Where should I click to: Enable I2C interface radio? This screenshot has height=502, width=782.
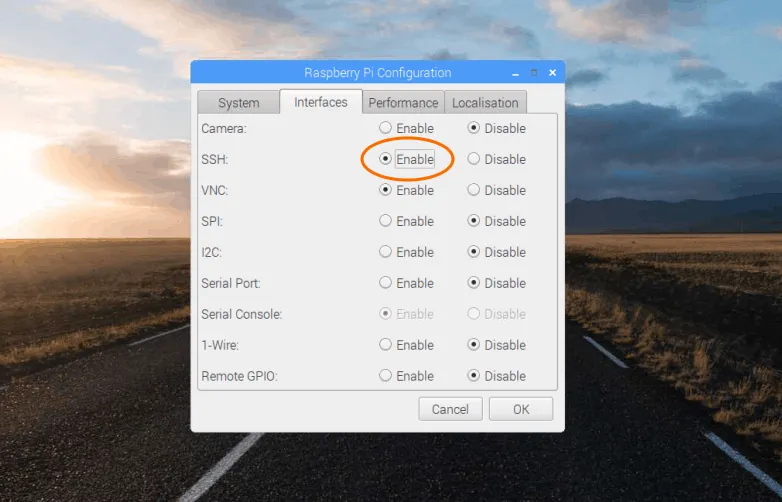click(406, 252)
